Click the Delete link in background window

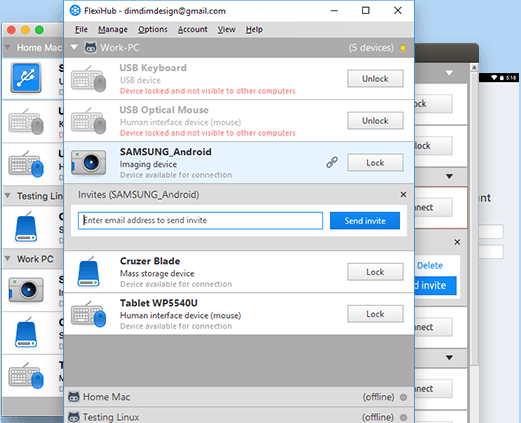(430, 266)
